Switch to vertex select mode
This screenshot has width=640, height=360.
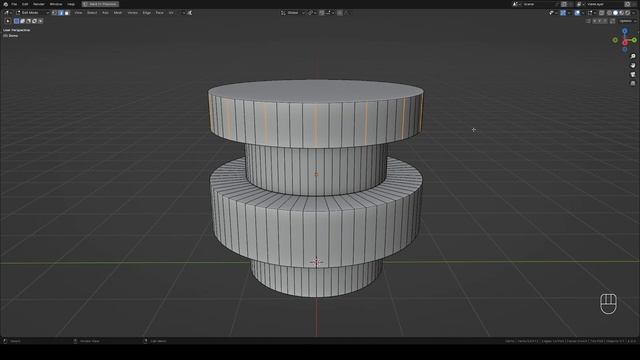tap(54, 13)
